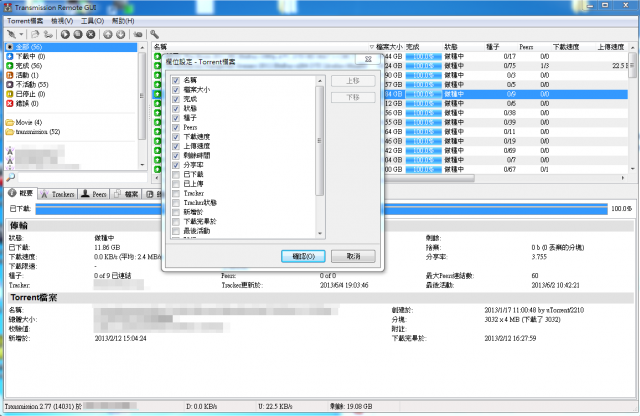Image resolution: width=640 pixels, height=416 pixels.
Task: Click the column dialog's scroll up arrow
Action: 320,81
